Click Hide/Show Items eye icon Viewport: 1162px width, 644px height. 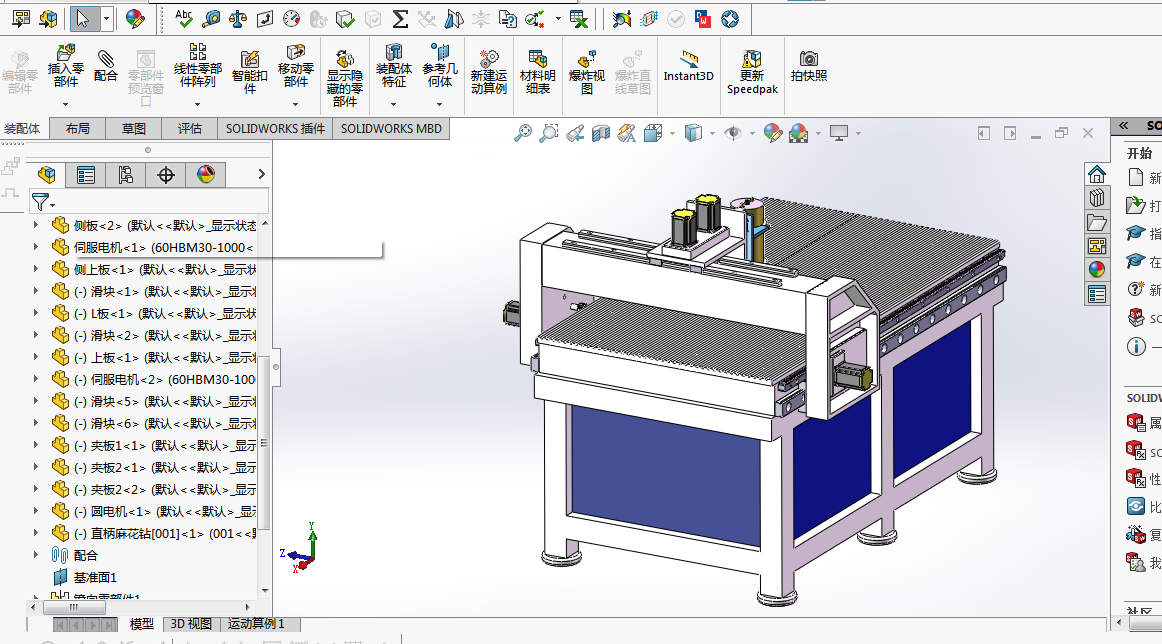[x=733, y=133]
